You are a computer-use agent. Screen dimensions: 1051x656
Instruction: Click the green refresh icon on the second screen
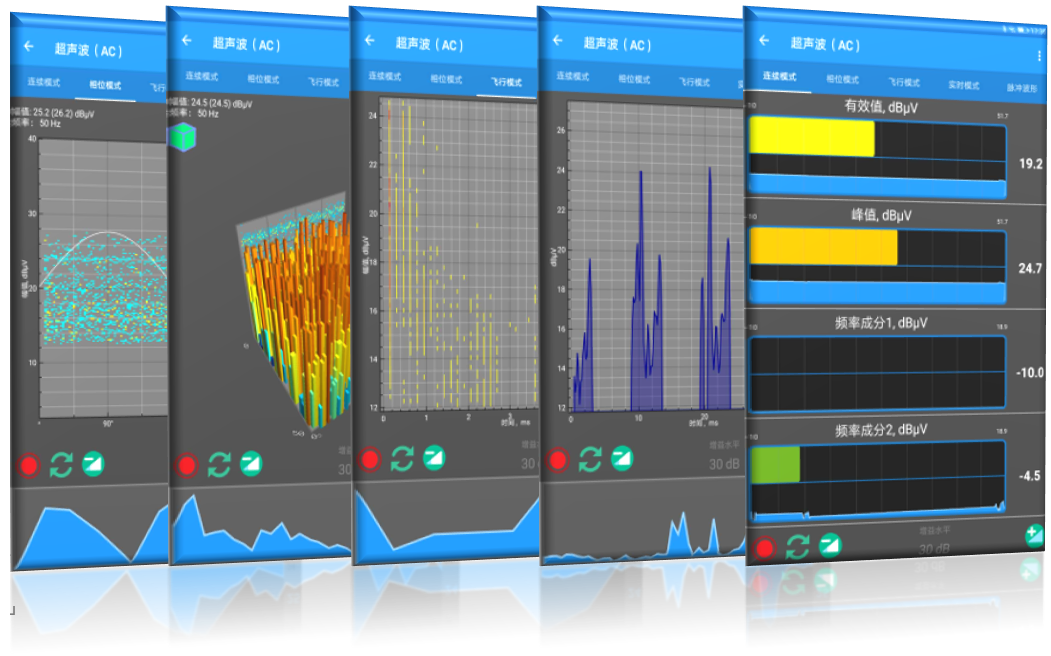219,465
